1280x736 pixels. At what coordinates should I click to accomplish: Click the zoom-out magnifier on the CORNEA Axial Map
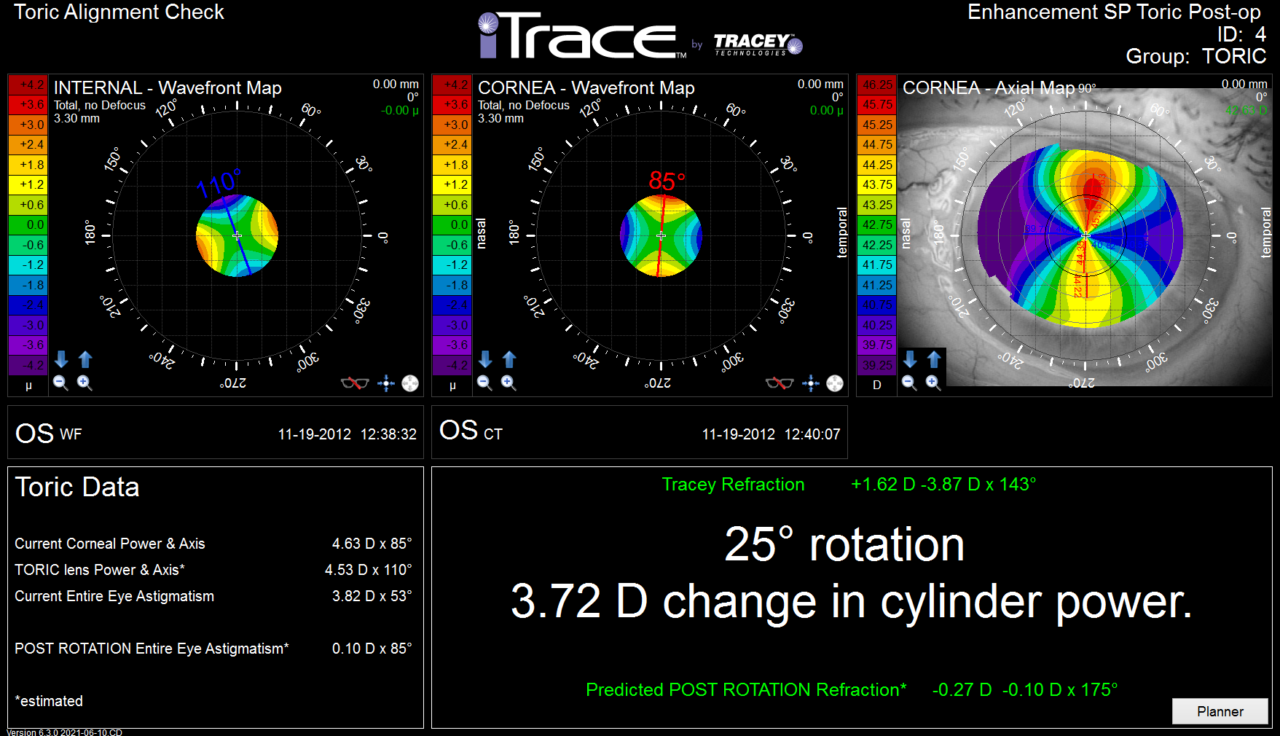(x=908, y=382)
